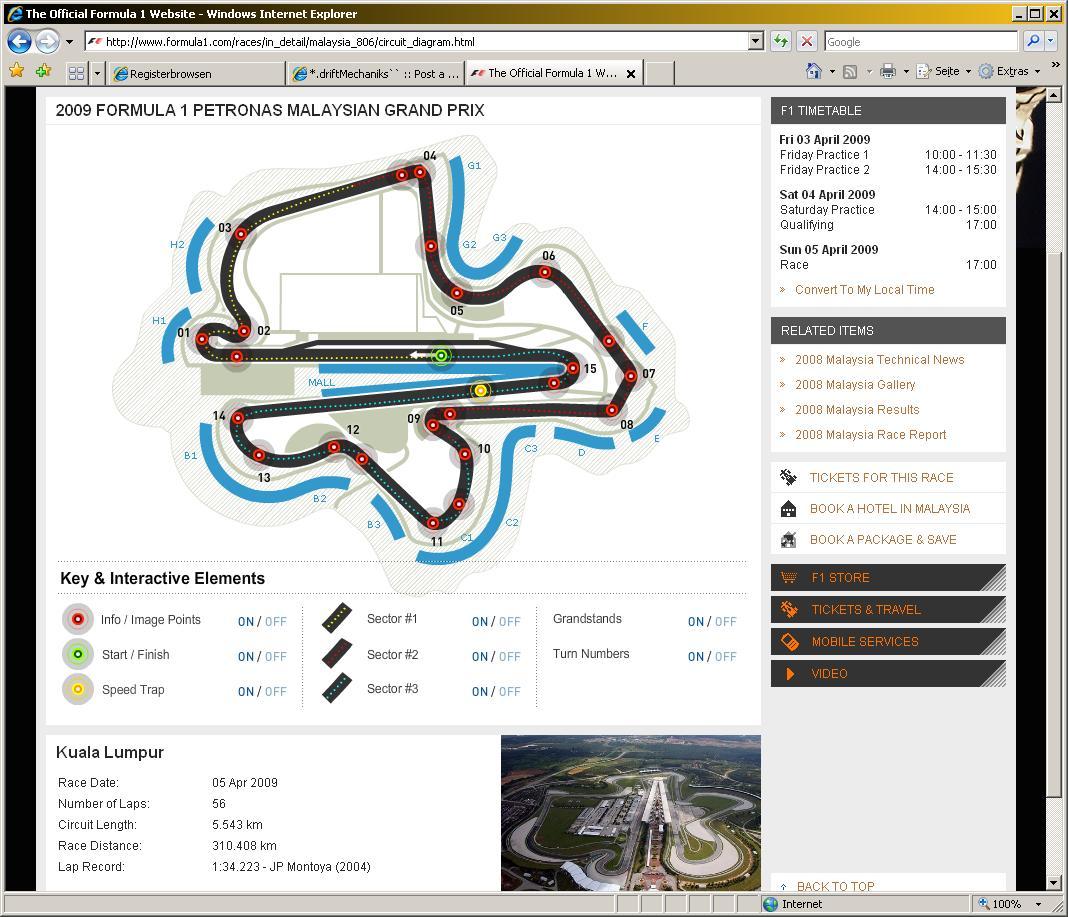Turn Turn Numbers display OFF
1068x917 pixels.
pyautogui.click(x=725, y=657)
